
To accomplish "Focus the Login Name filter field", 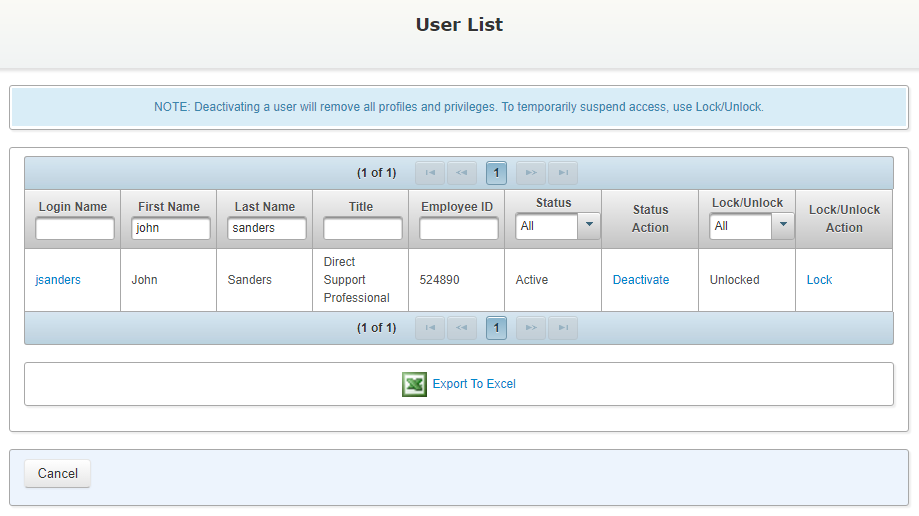I will point(75,229).
